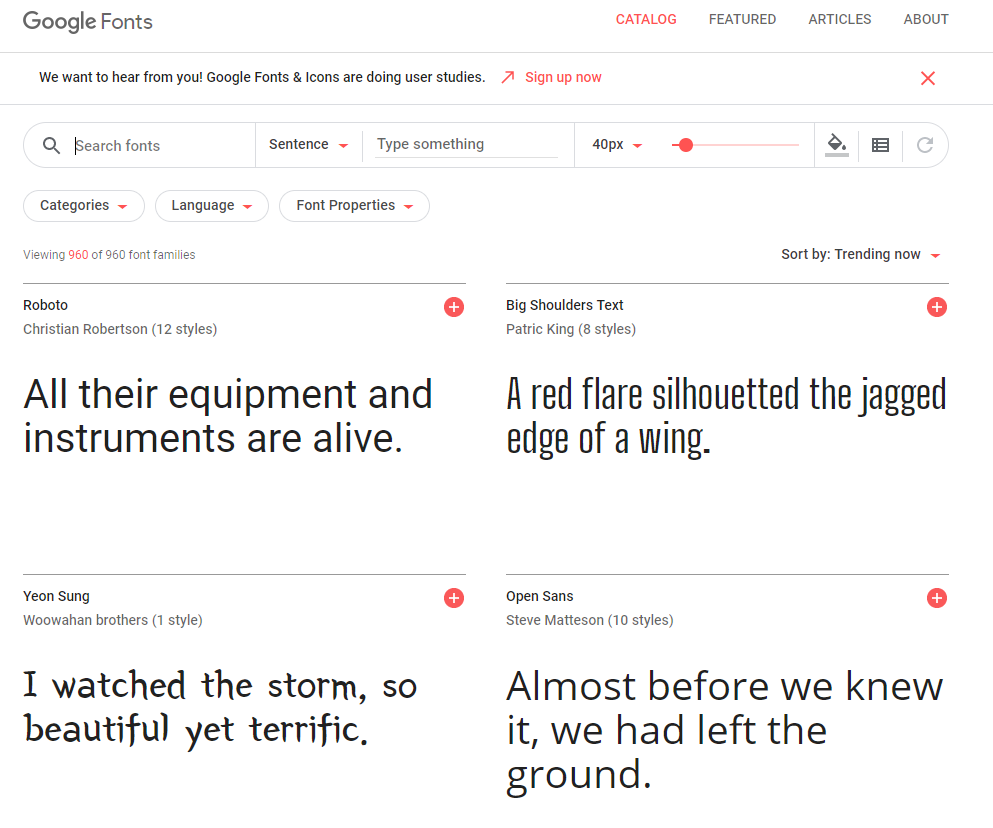Click the banner message about user studies

coord(262,77)
